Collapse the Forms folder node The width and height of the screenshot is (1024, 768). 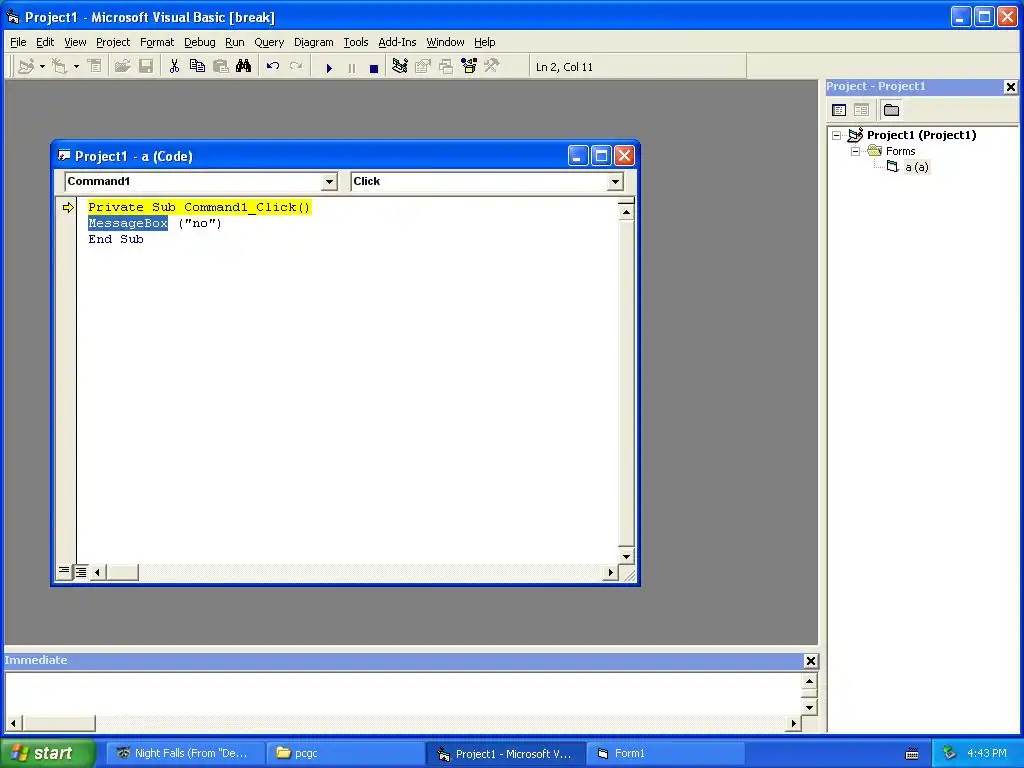click(x=856, y=152)
